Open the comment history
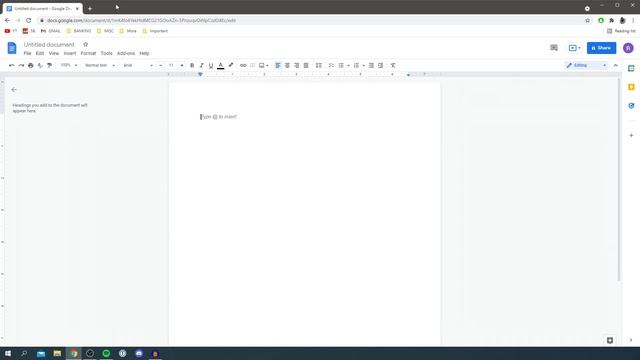The height and width of the screenshot is (360, 640). point(554,48)
